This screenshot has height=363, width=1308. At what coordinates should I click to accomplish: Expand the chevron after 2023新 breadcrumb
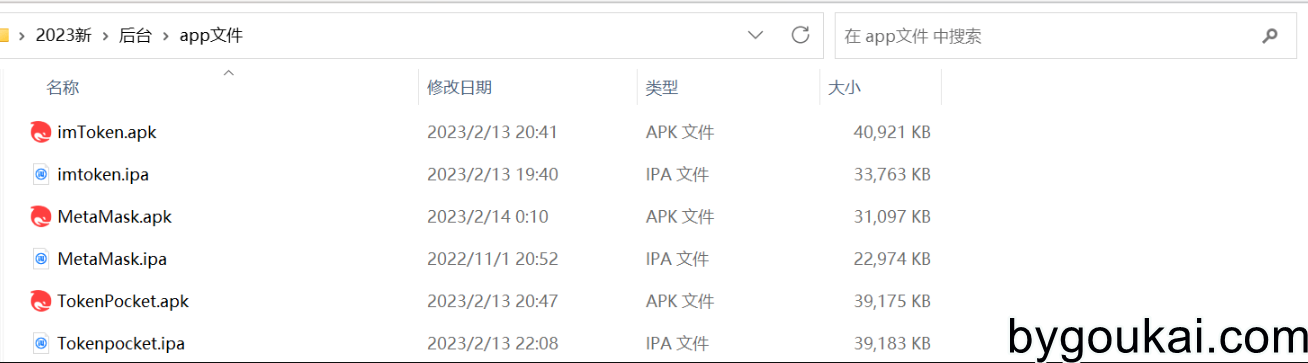105,36
